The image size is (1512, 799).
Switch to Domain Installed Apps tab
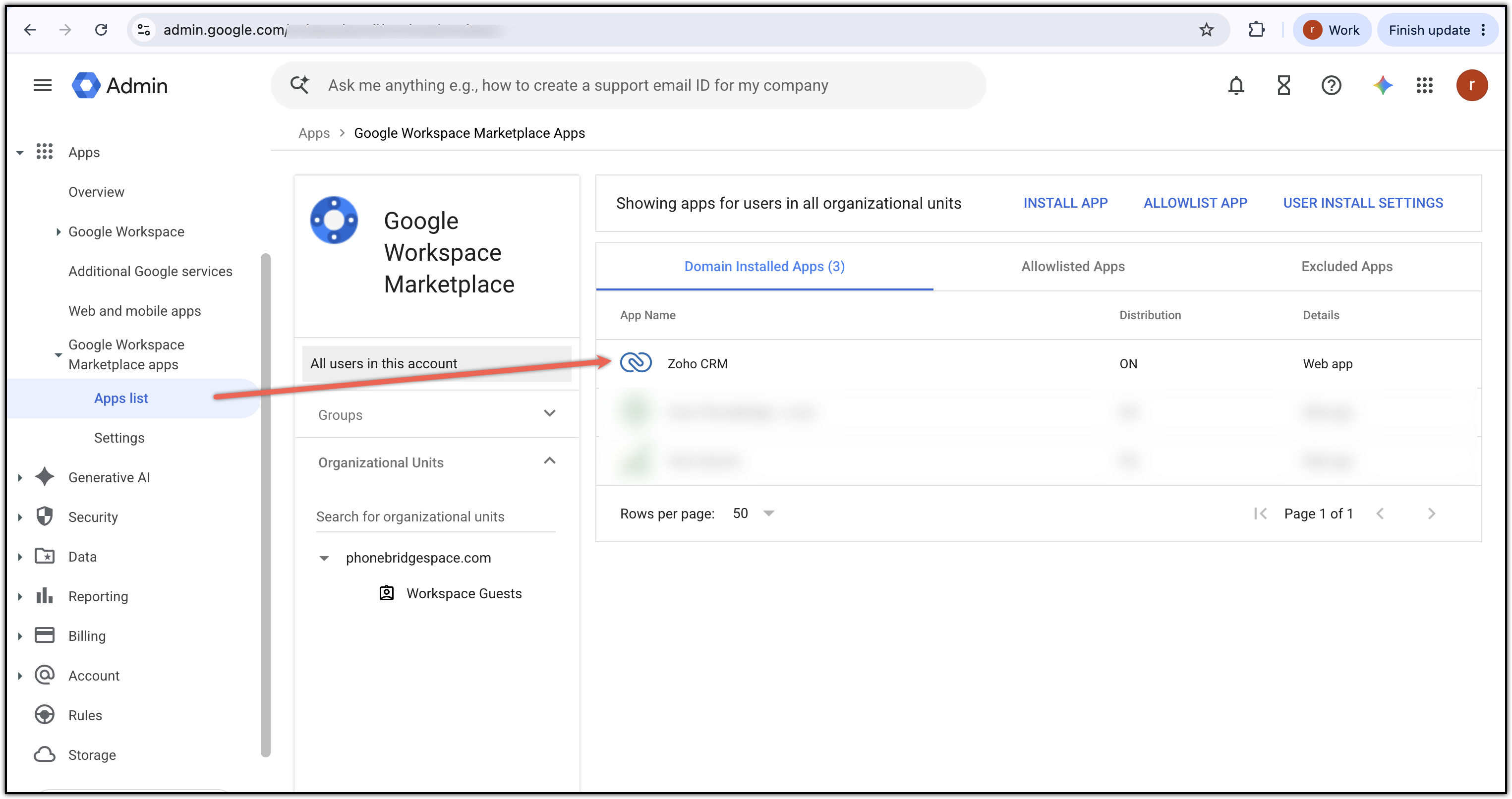point(764,267)
